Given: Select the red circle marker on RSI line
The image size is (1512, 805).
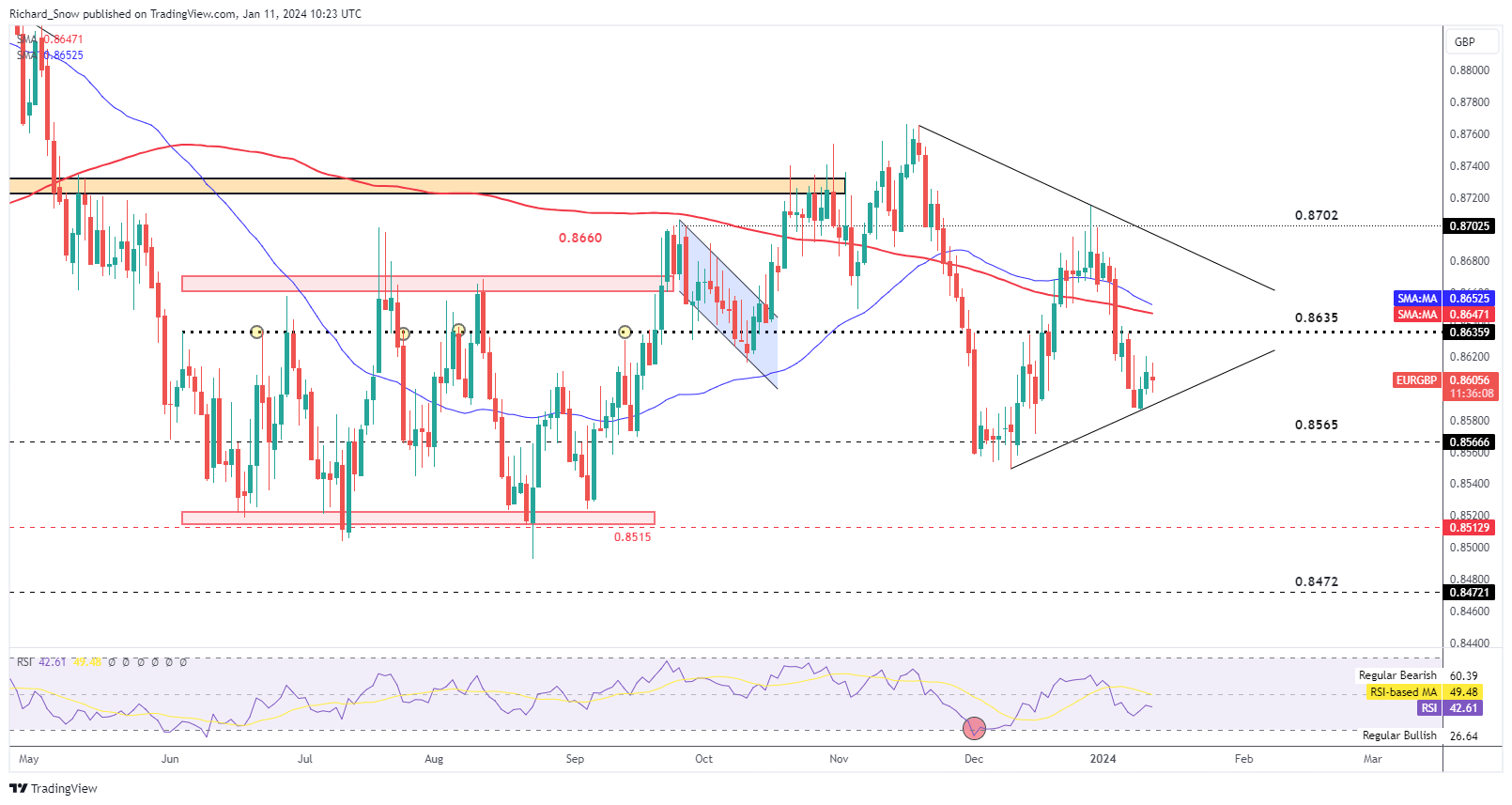Looking at the screenshot, I should tap(974, 727).
